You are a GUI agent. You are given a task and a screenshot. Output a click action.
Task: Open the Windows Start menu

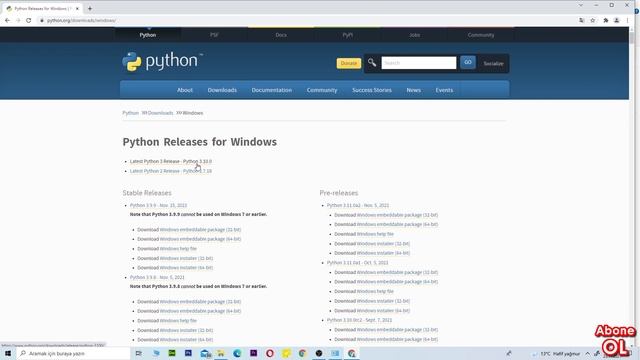point(8,353)
